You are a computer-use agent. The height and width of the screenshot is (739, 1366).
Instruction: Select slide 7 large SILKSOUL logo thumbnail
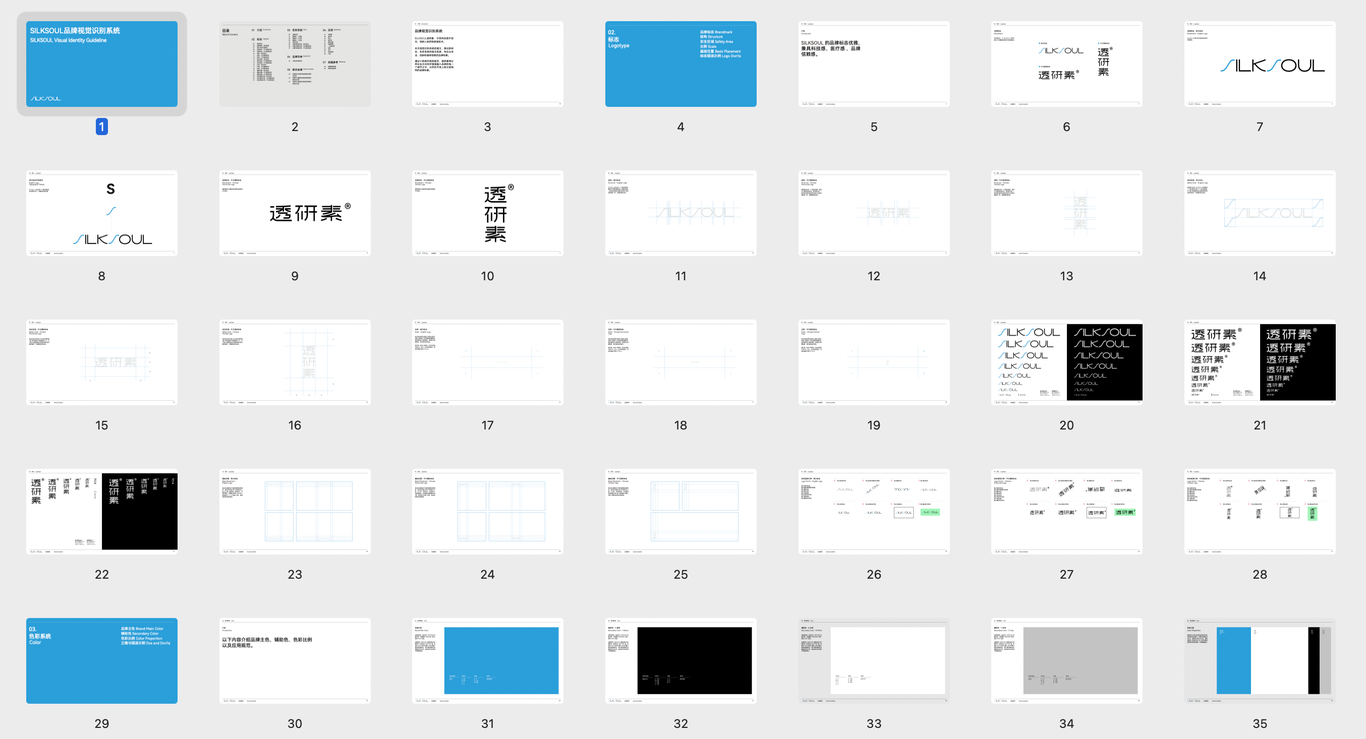1260,64
